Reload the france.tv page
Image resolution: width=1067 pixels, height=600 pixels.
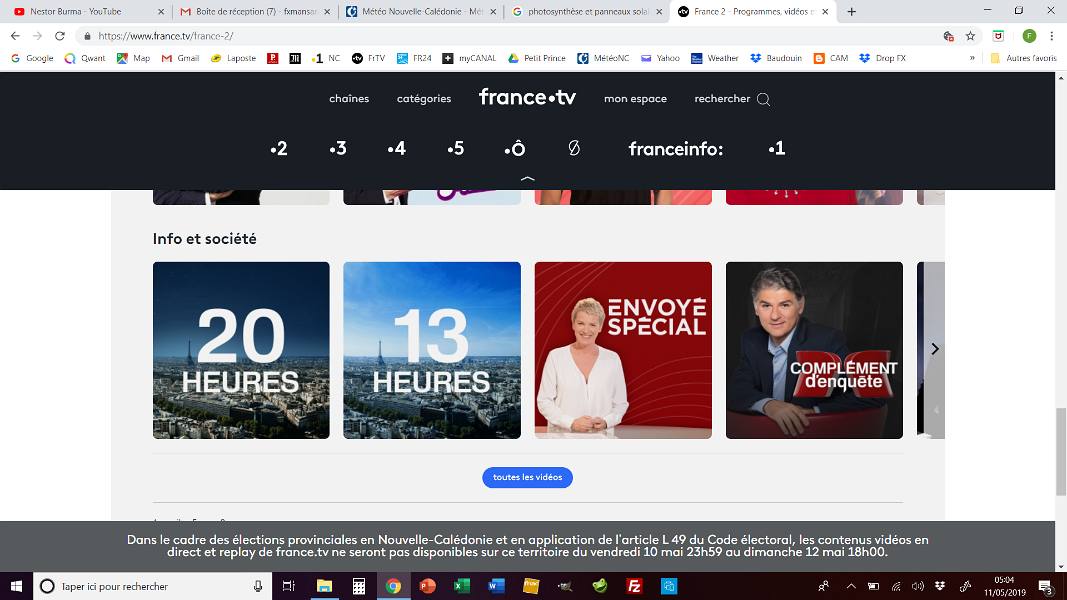coord(60,36)
